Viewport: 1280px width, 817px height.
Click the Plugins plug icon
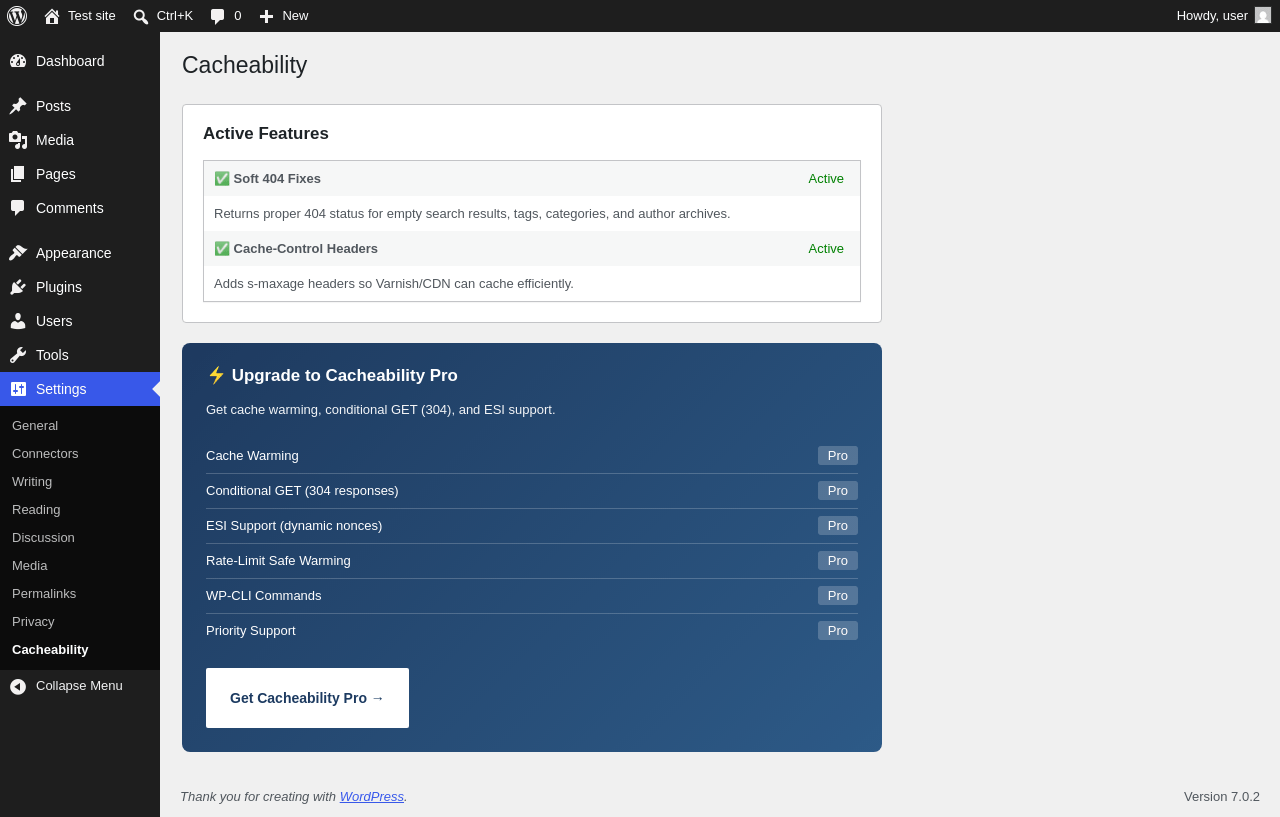18,287
